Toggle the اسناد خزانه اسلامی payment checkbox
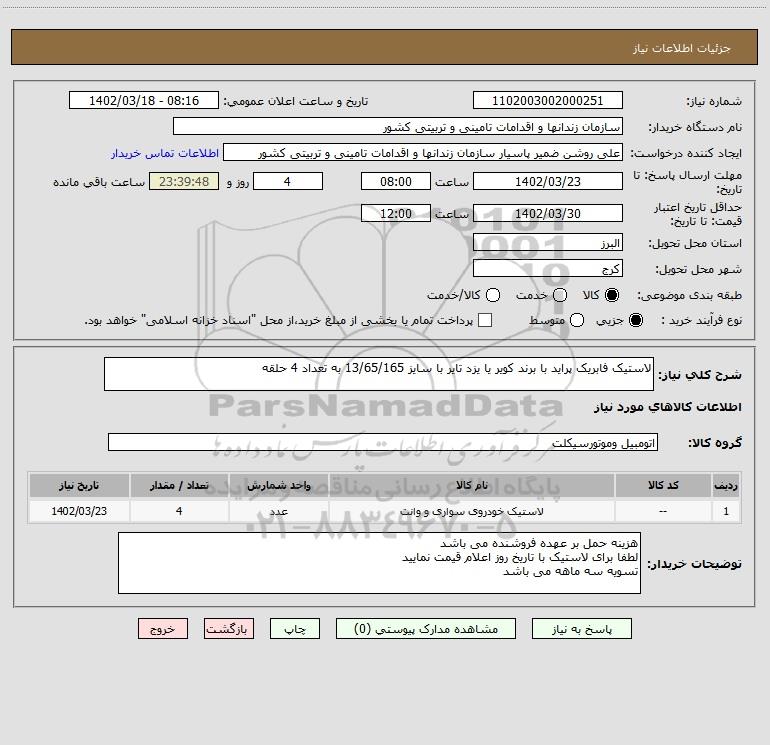Screen dimensions: 770x745 485,320
